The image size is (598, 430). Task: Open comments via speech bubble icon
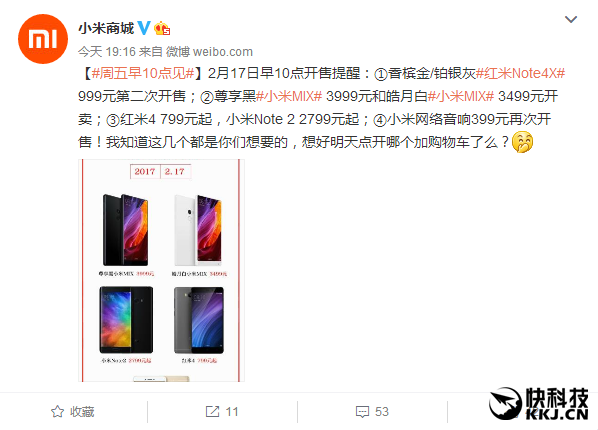(362, 412)
